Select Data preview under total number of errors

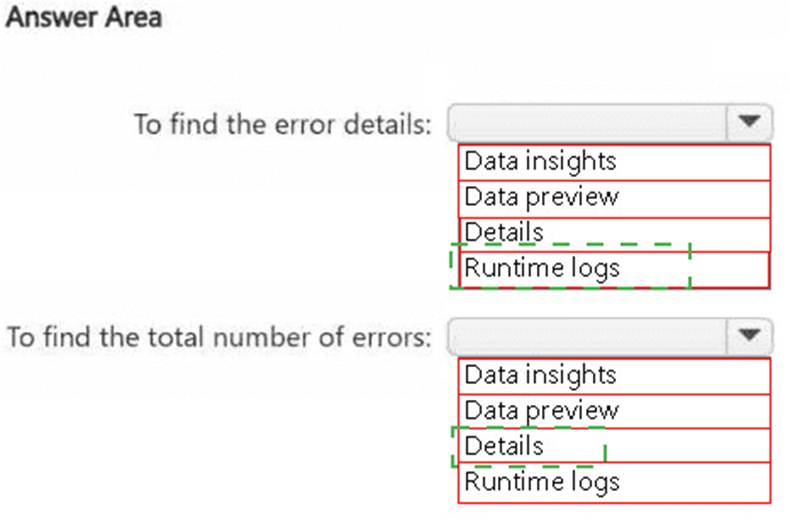pyautogui.click(x=614, y=411)
